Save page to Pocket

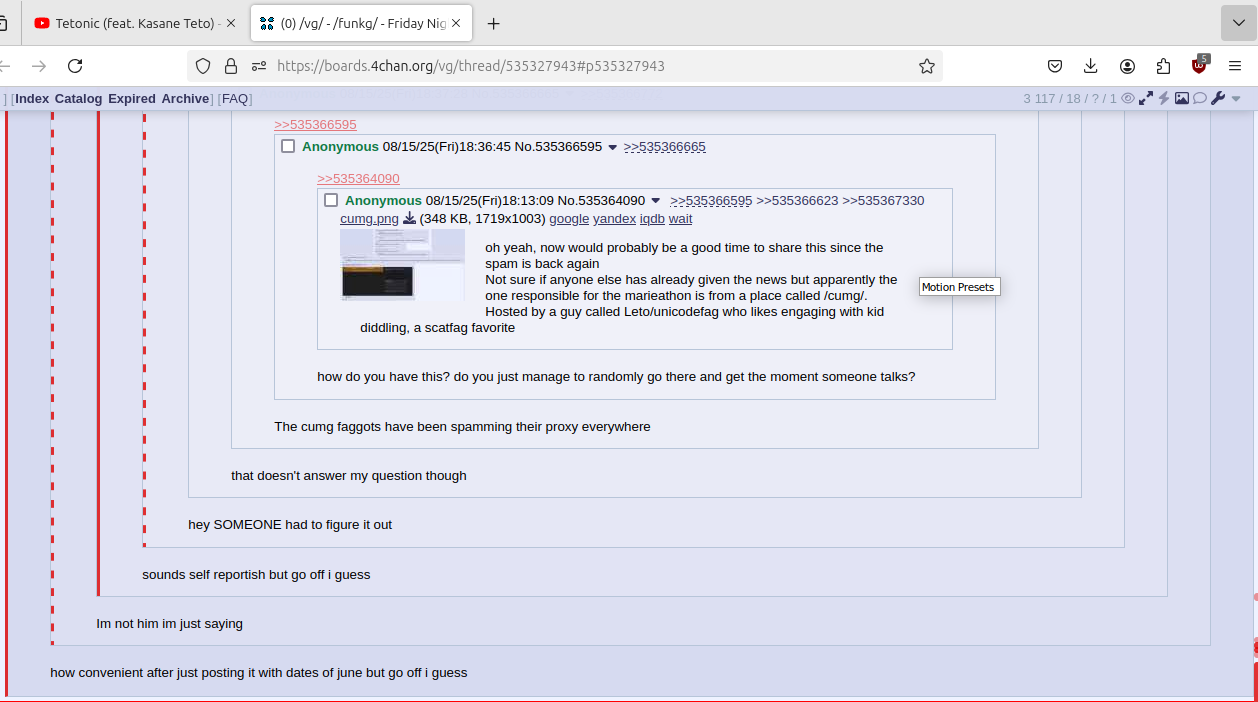tap(1055, 66)
